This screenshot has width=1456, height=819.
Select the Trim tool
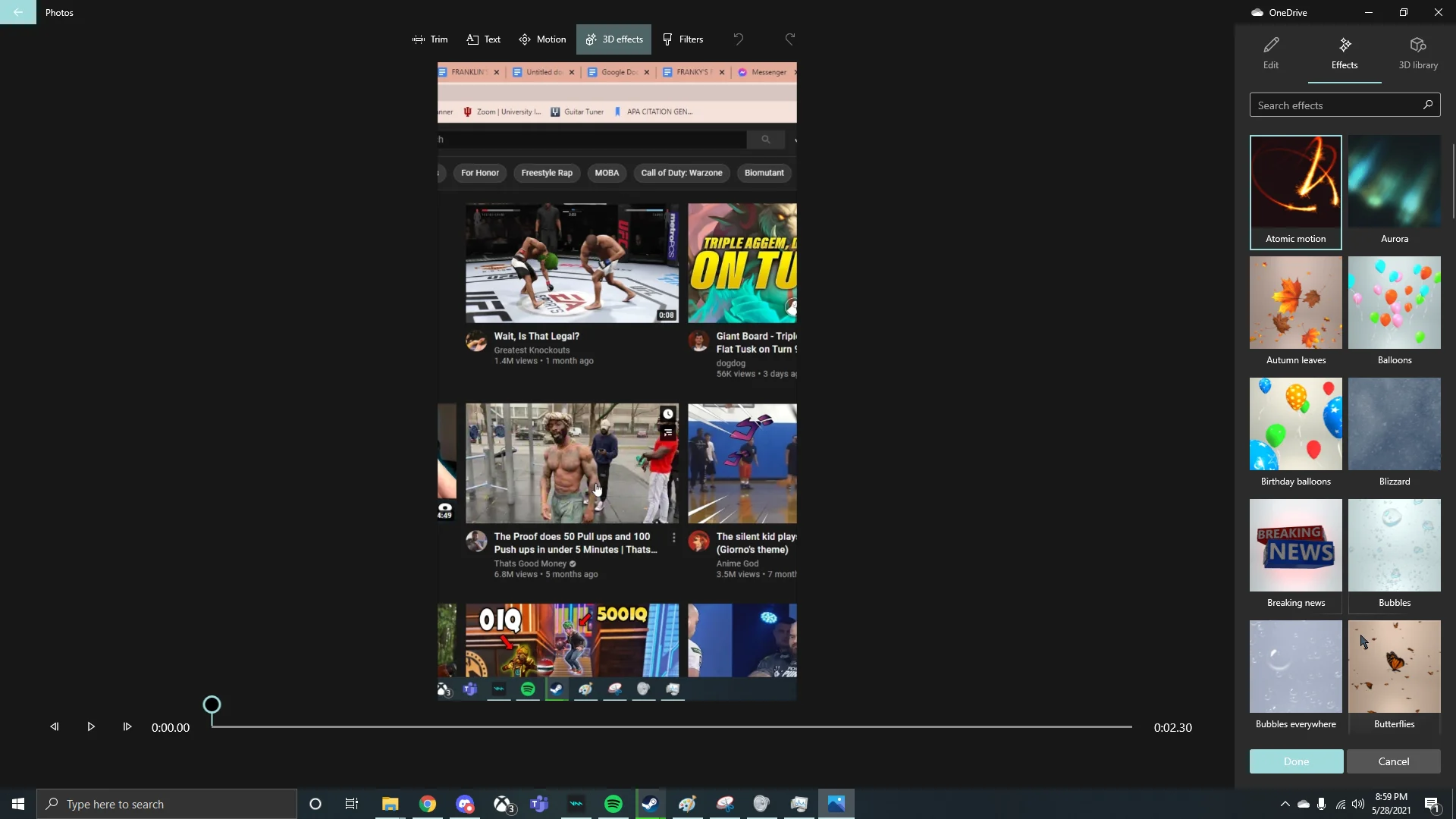pyautogui.click(x=429, y=39)
